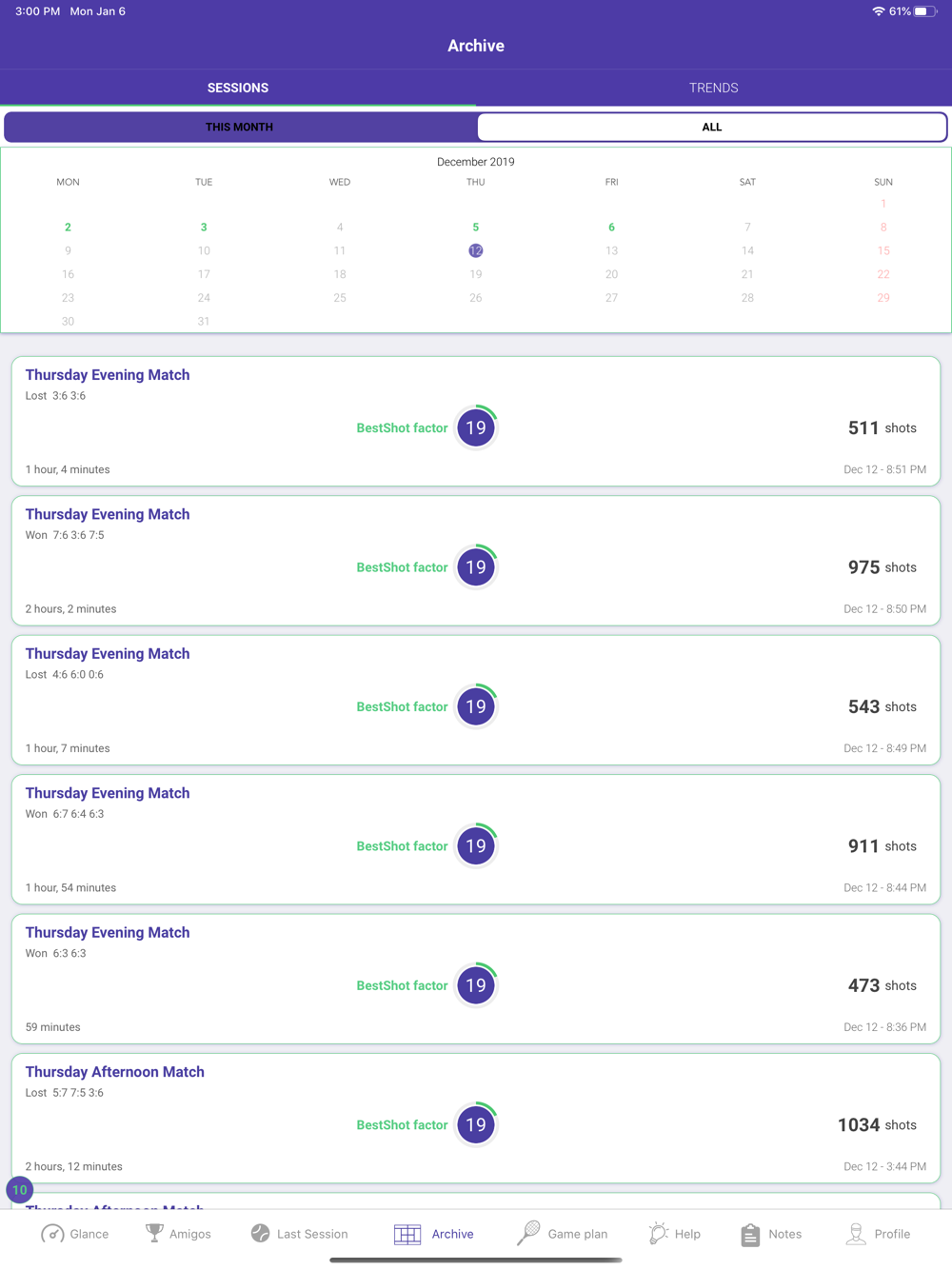Switch to the TRENDS tab

tap(714, 88)
